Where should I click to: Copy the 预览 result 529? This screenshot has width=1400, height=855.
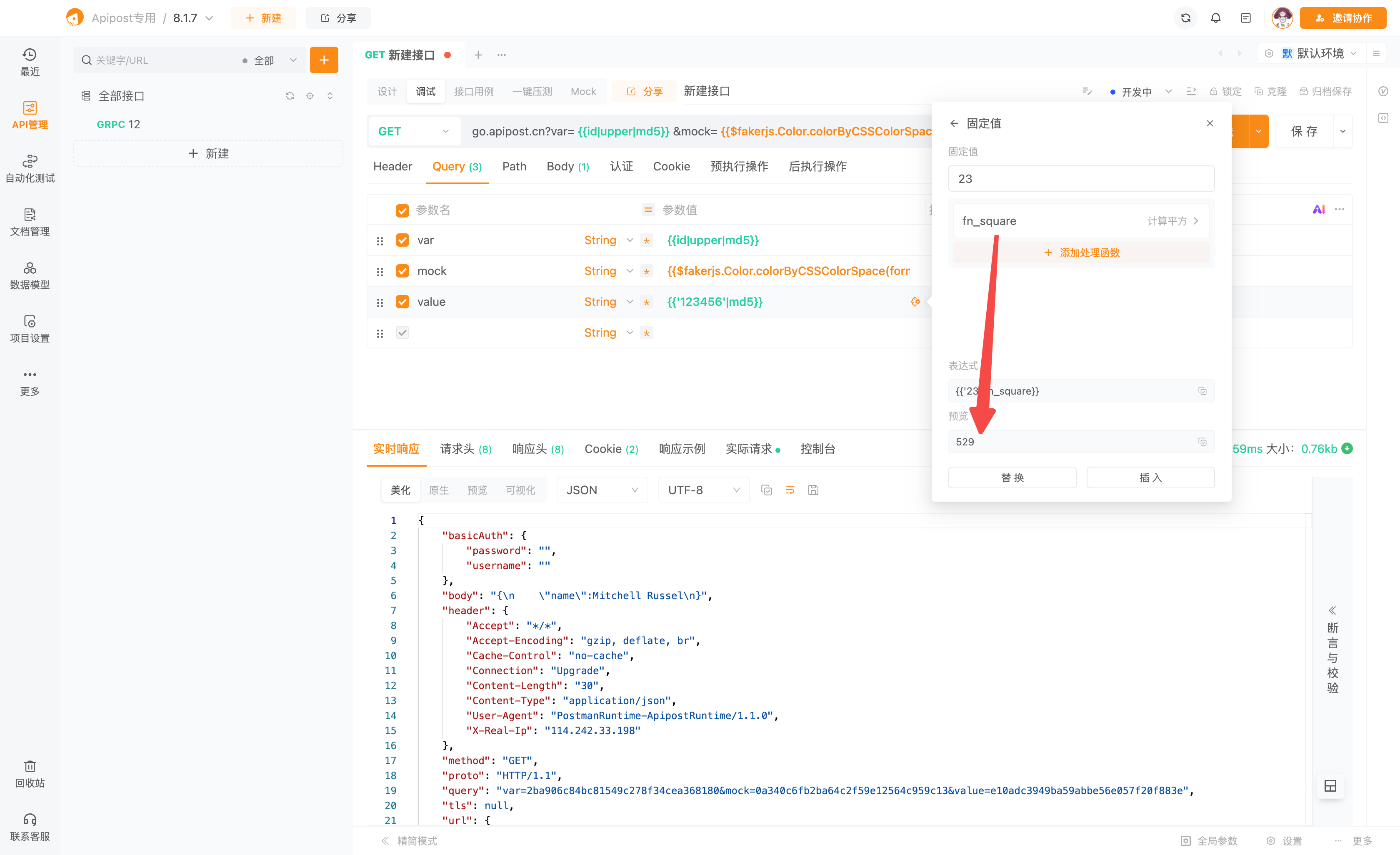[1202, 441]
